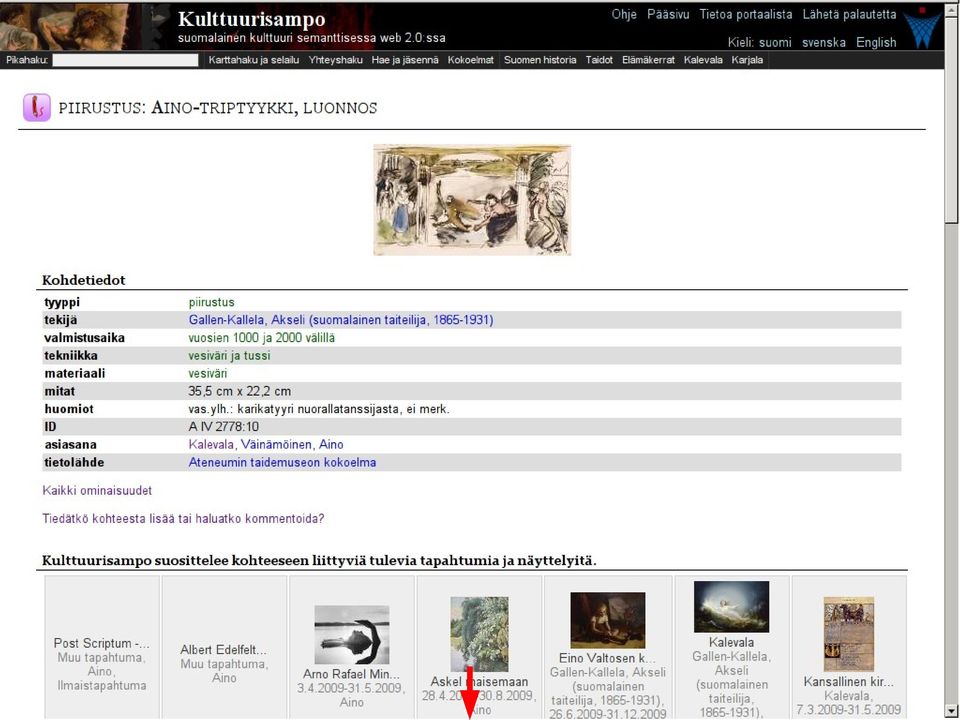
Task: Open Kalevala menu item in navigation bar
Action: point(703,60)
